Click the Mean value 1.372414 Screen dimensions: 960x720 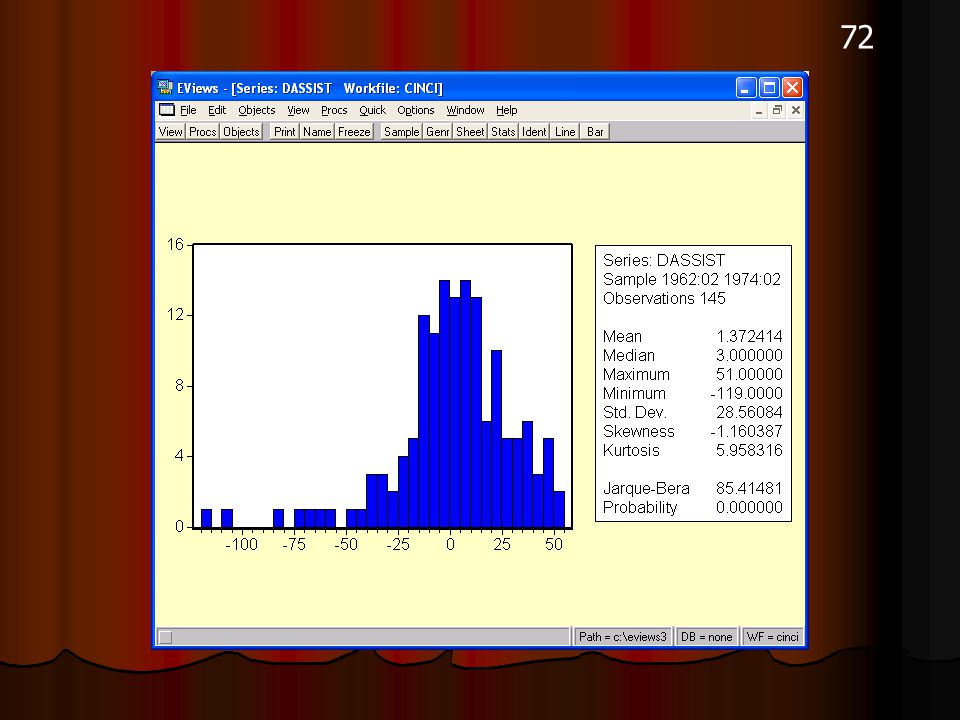tap(749, 336)
